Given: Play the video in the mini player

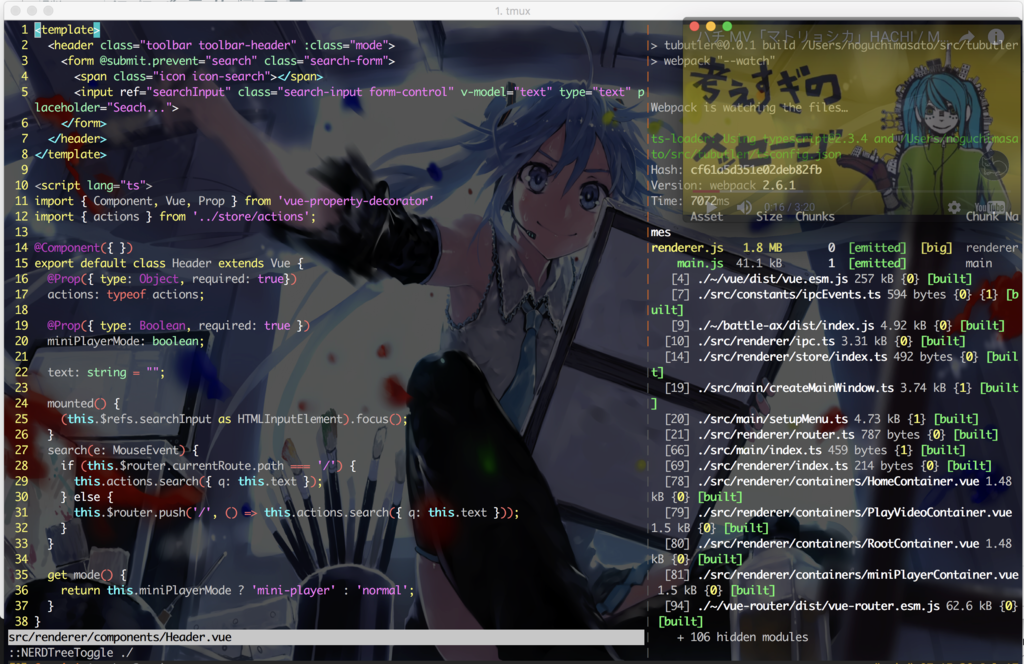Looking at the screenshot, I should pos(712,208).
